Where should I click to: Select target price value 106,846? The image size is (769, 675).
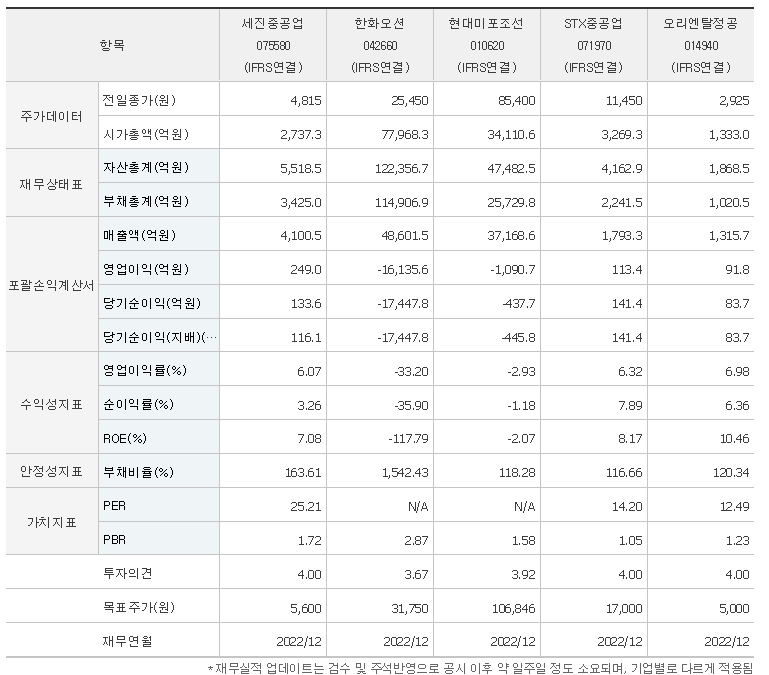(514, 608)
